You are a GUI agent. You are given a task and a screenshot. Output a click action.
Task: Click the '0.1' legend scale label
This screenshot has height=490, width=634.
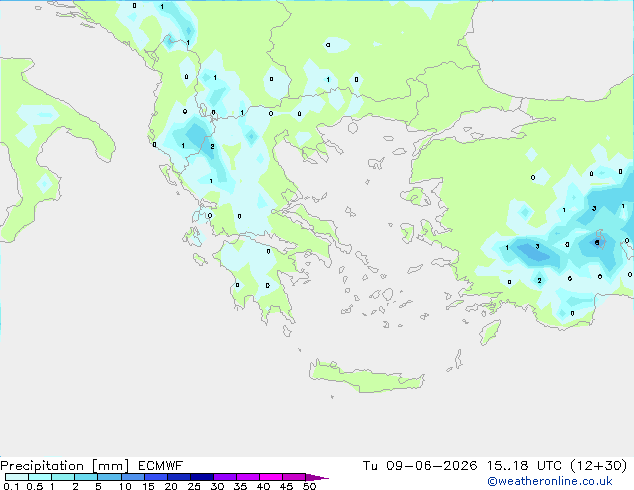(11, 486)
